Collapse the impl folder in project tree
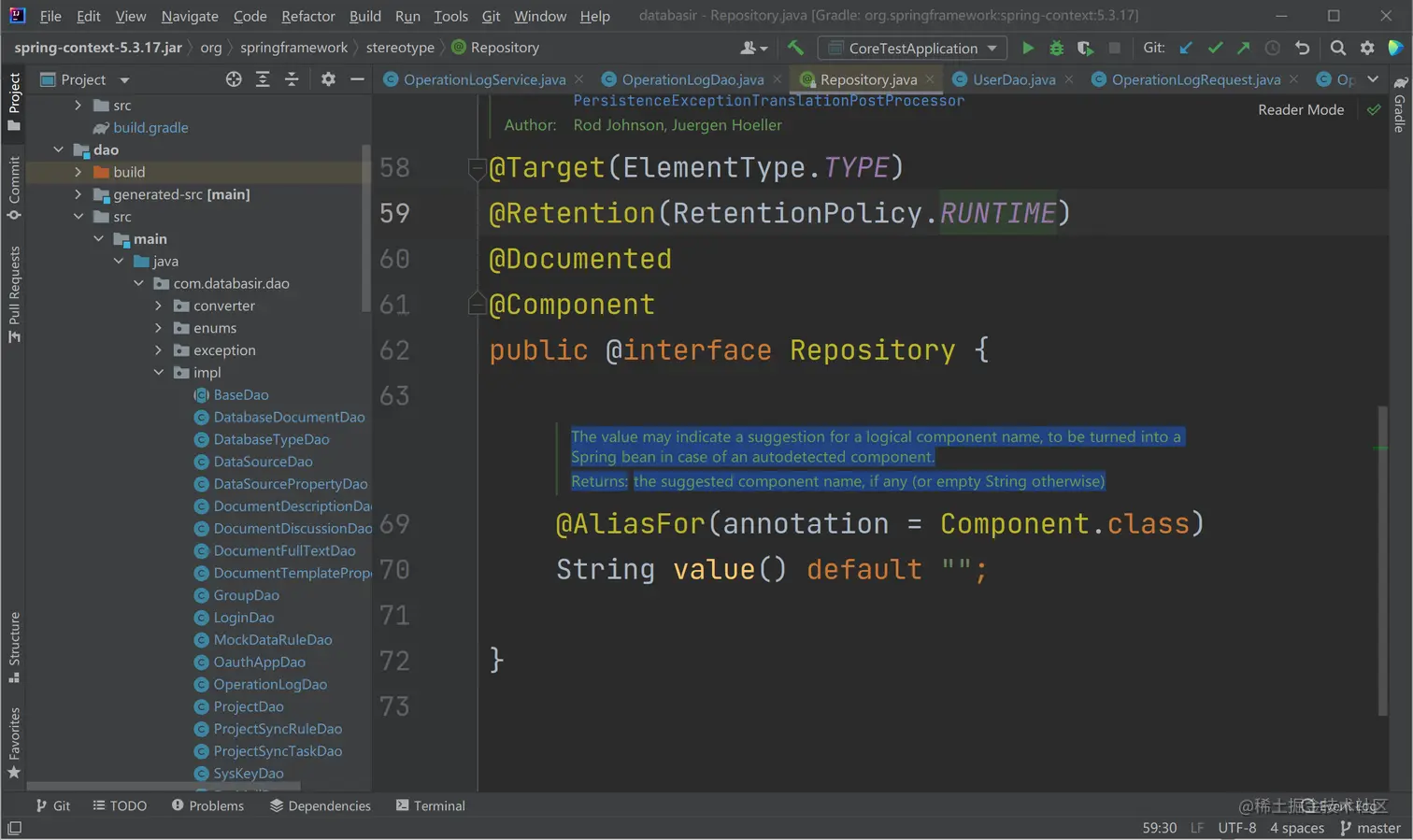The height and width of the screenshot is (840, 1413). tap(158, 373)
